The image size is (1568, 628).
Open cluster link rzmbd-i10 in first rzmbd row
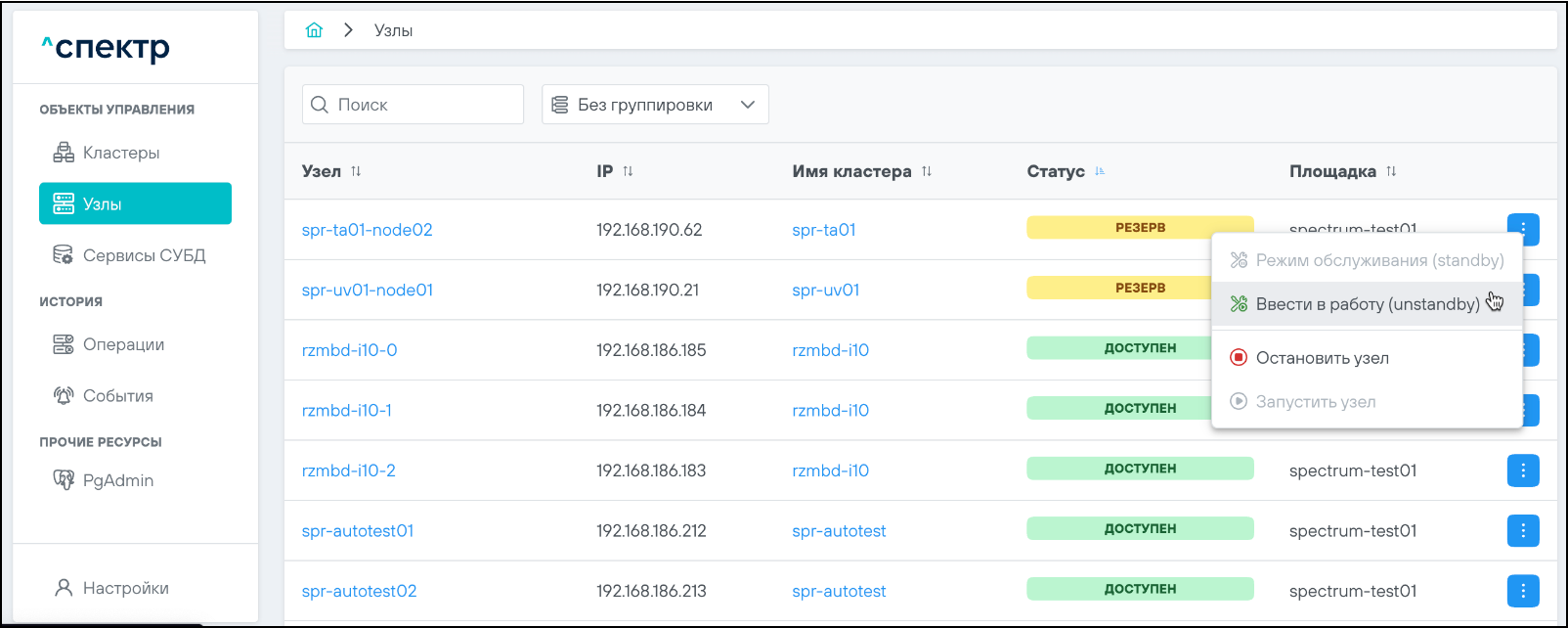point(830,350)
